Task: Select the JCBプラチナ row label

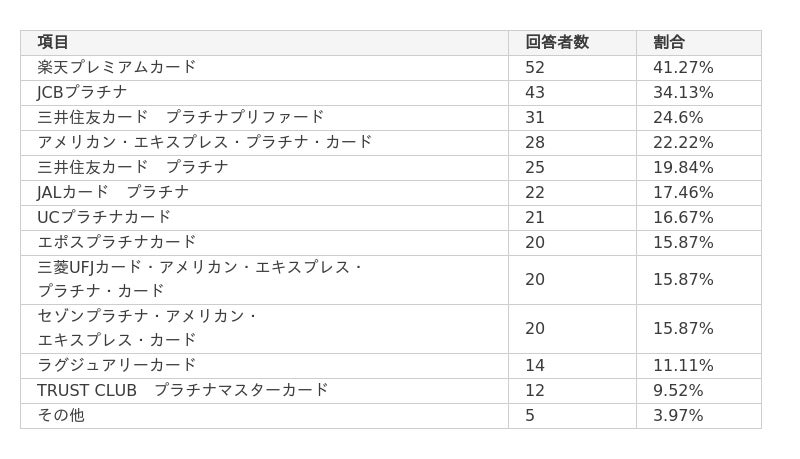Action: (x=82, y=93)
